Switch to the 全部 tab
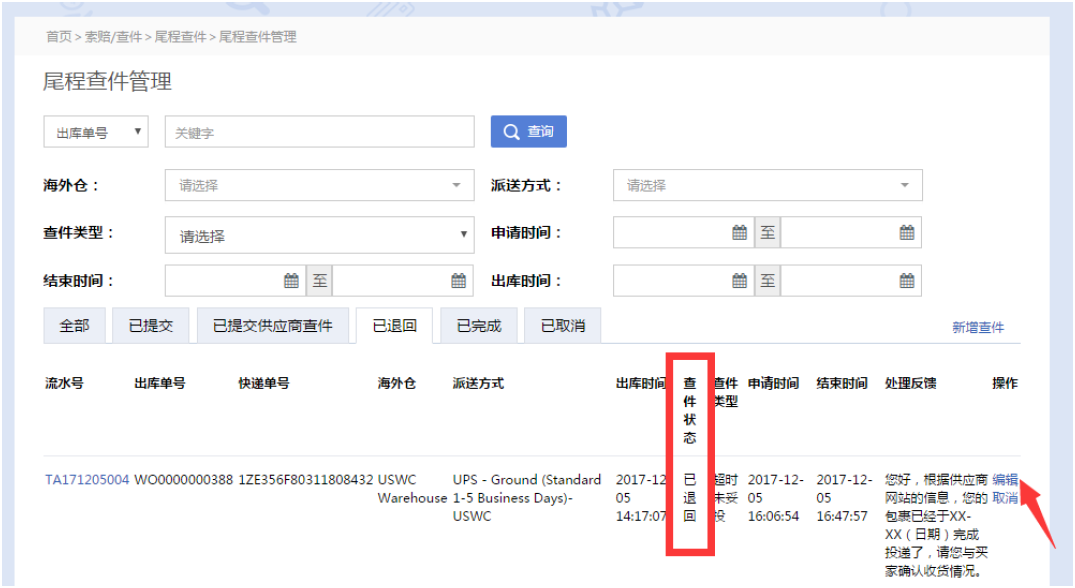 [x=74, y=326]
